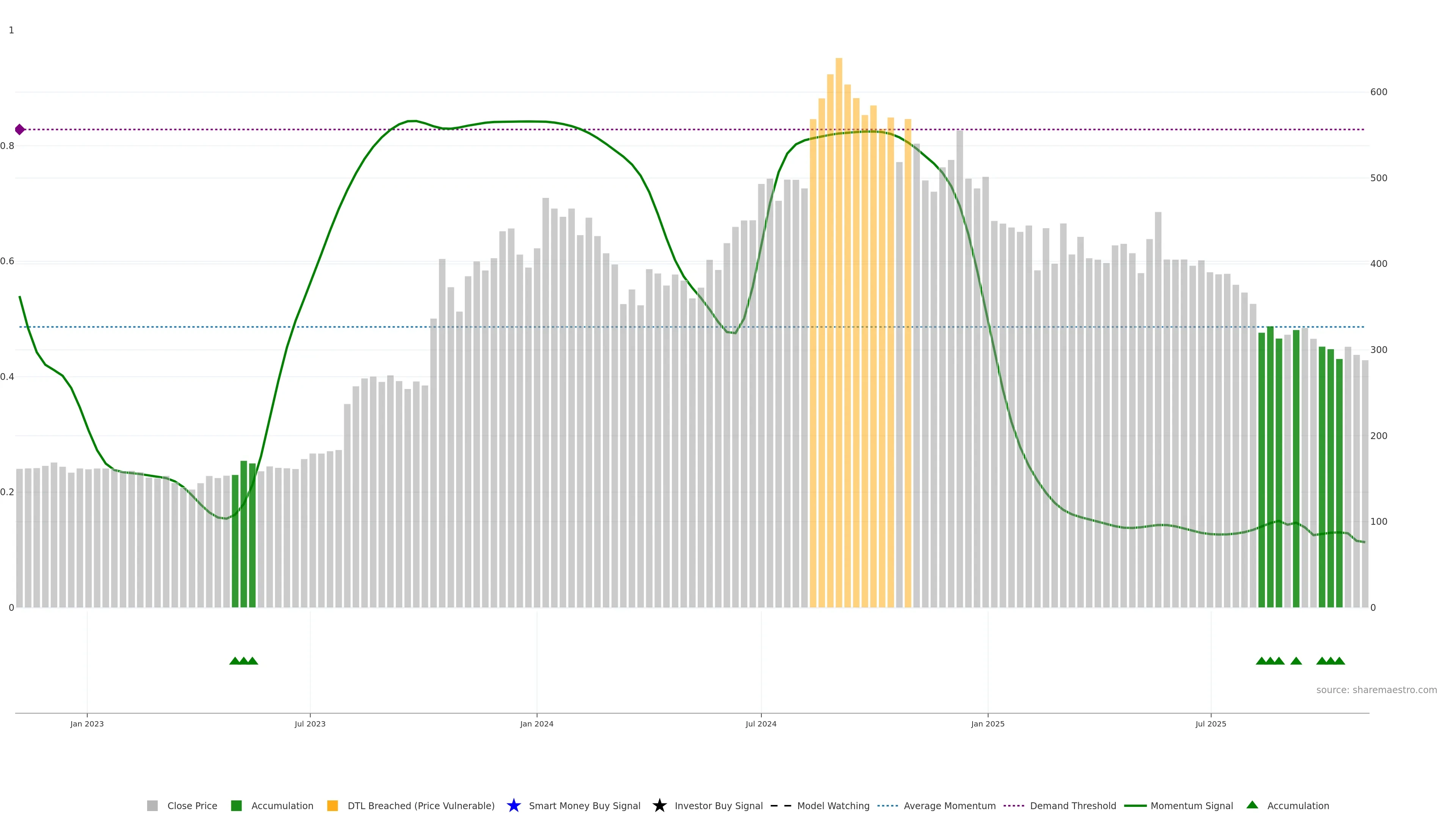Click the purple diamond threshold marker
The image size is (1456, 819).
(20, 129)
